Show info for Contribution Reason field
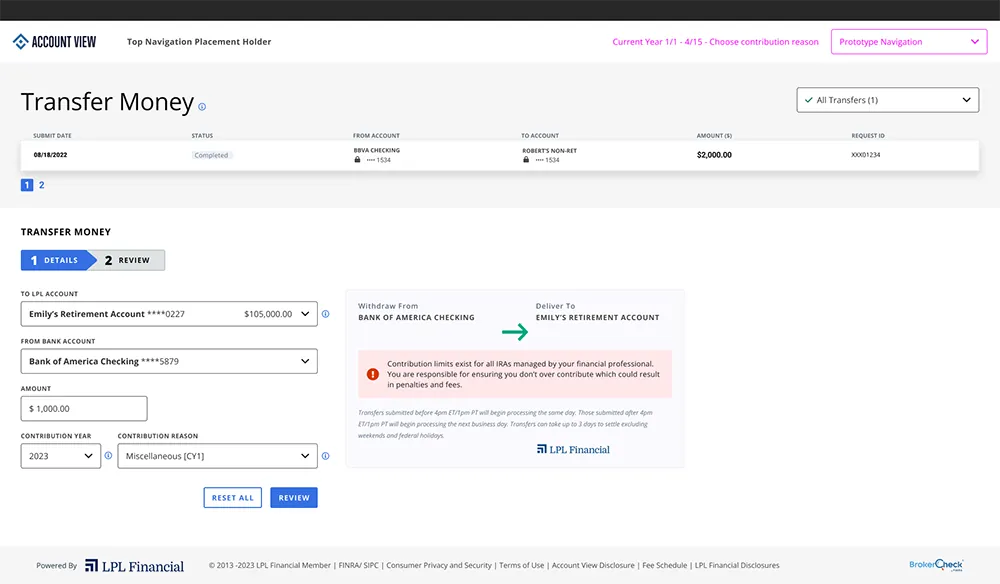The height and width of the screenshot is (584, 1000). tap(325, 456)
